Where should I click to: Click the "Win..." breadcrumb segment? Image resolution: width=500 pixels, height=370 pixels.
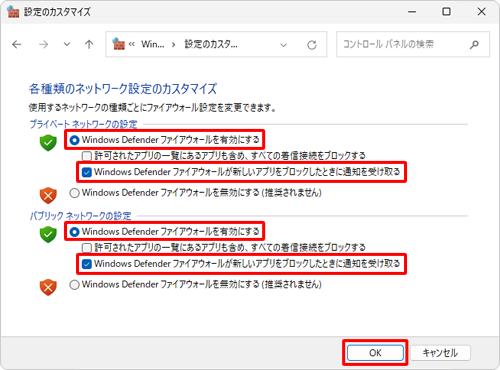point(153,44)
